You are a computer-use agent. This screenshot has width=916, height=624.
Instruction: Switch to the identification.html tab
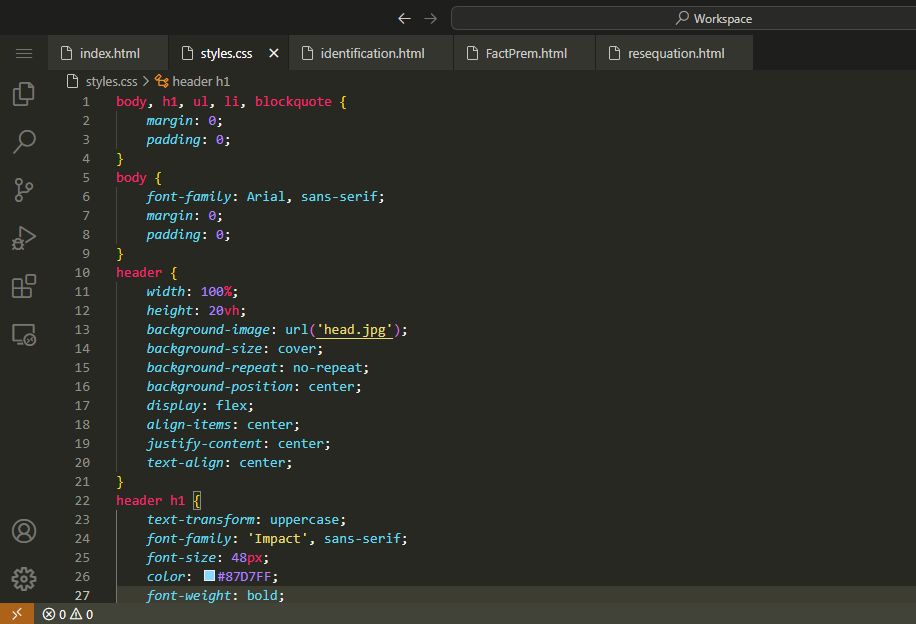coord(372,53)
